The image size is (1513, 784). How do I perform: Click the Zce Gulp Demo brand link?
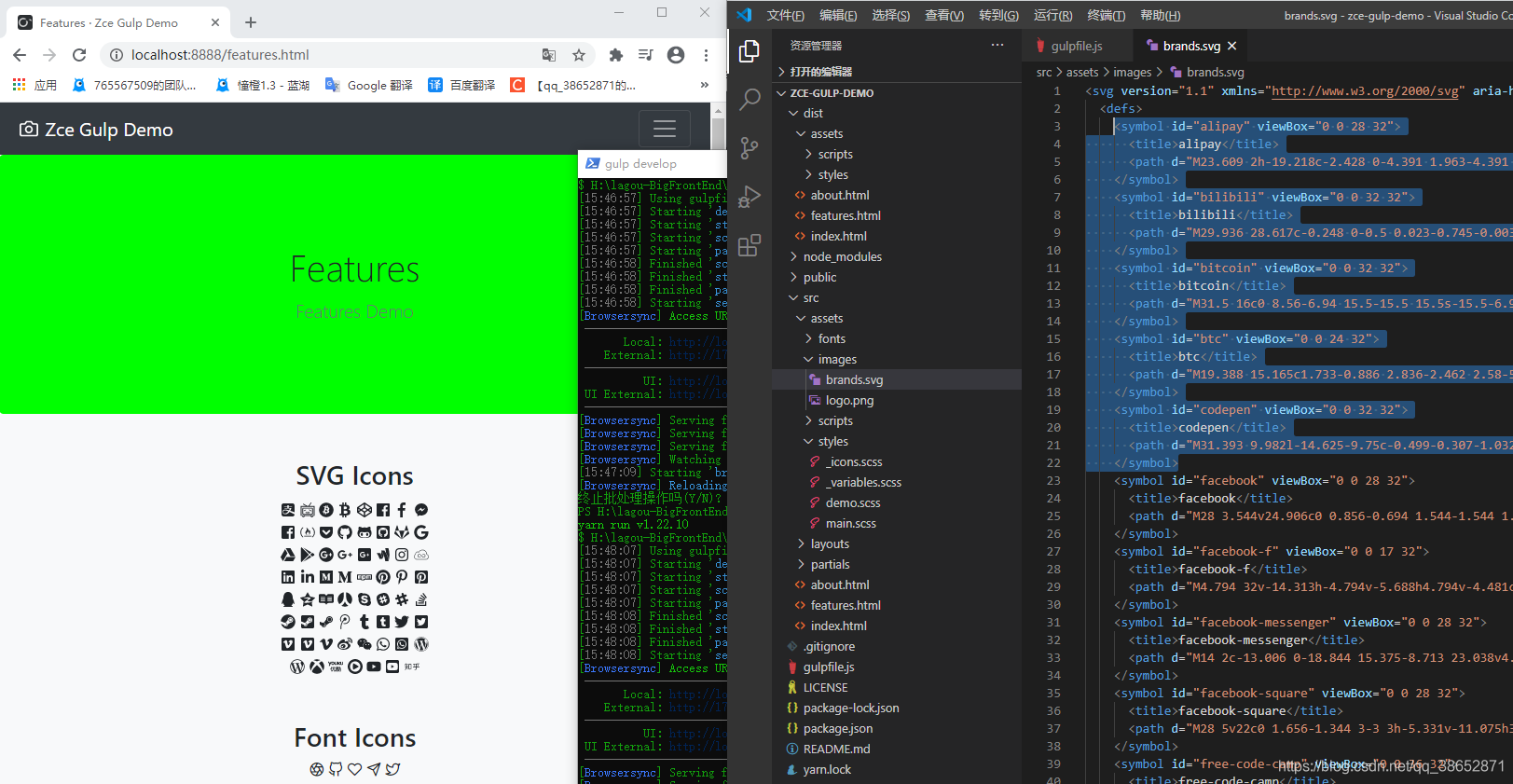point(96,130)
